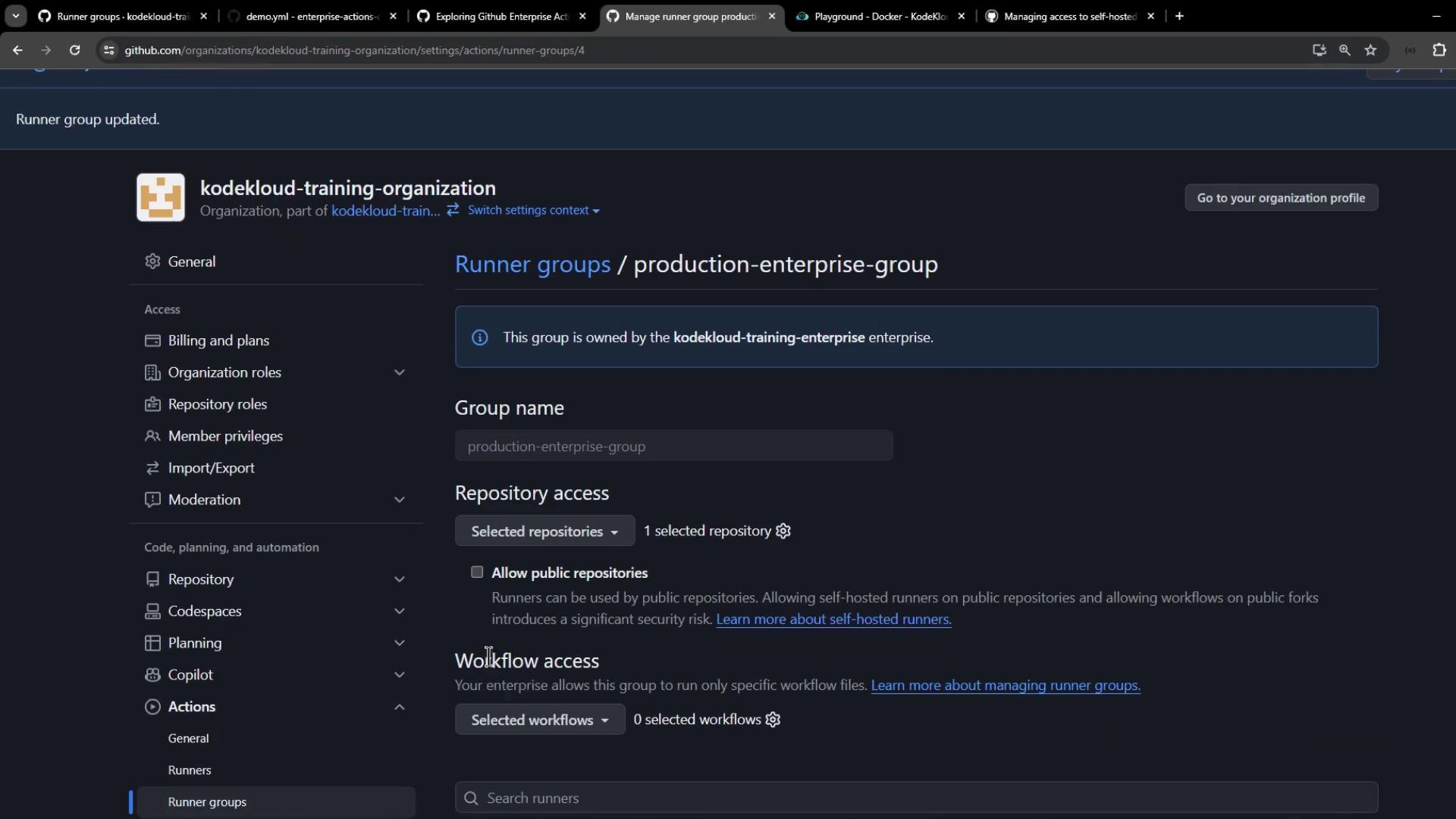
Task: Click the bookmark star icon in address bar
Action: pos(1370,50)
